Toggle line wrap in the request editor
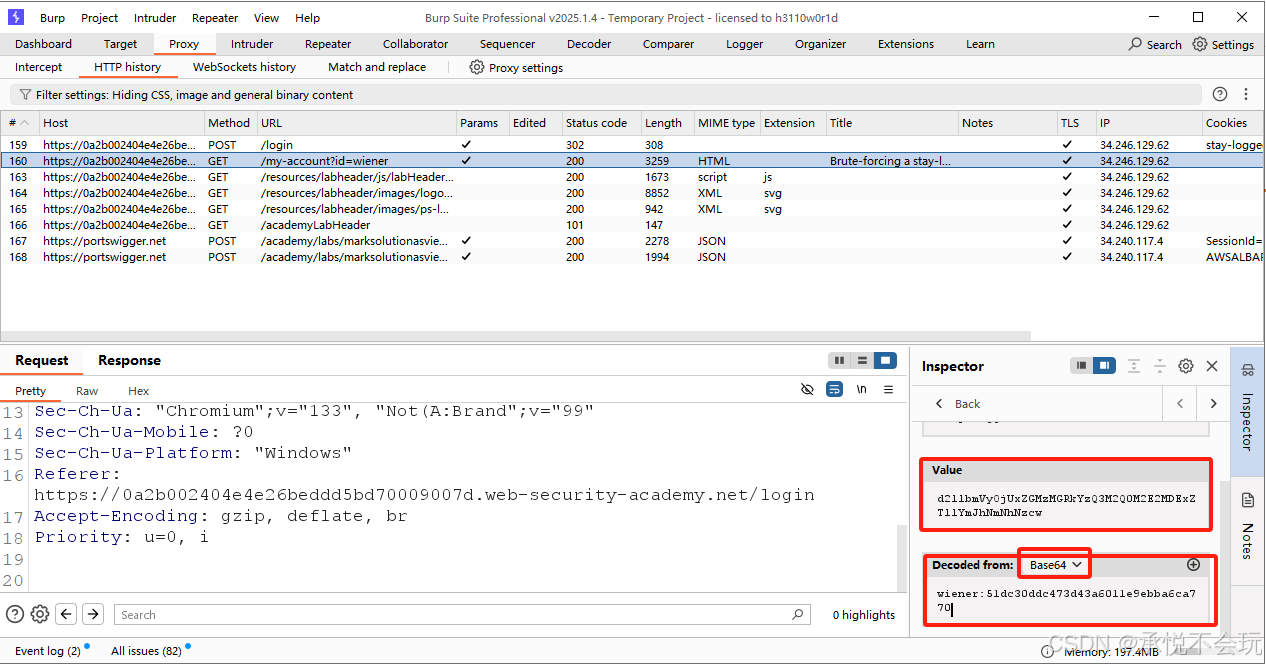 point(834,390)
